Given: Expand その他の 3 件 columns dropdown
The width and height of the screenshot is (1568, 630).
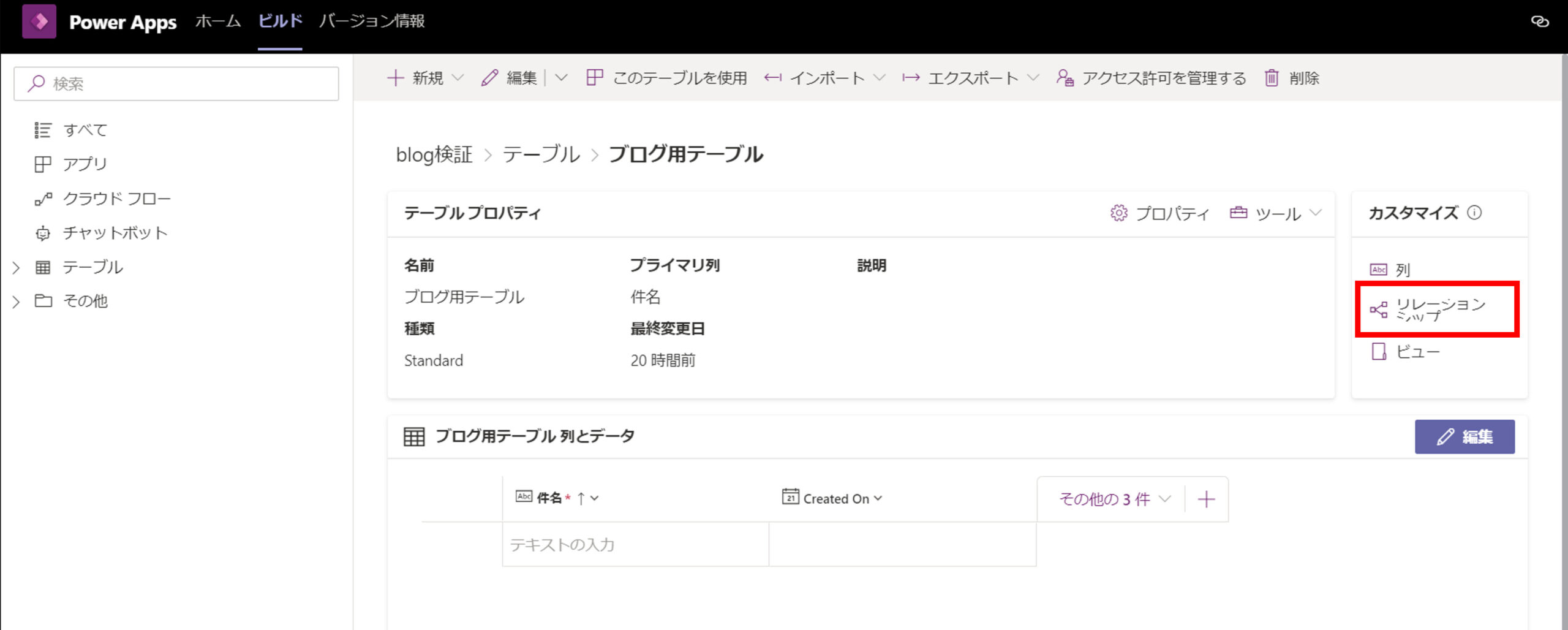Looking at the screenshot, I should 1114,499.
